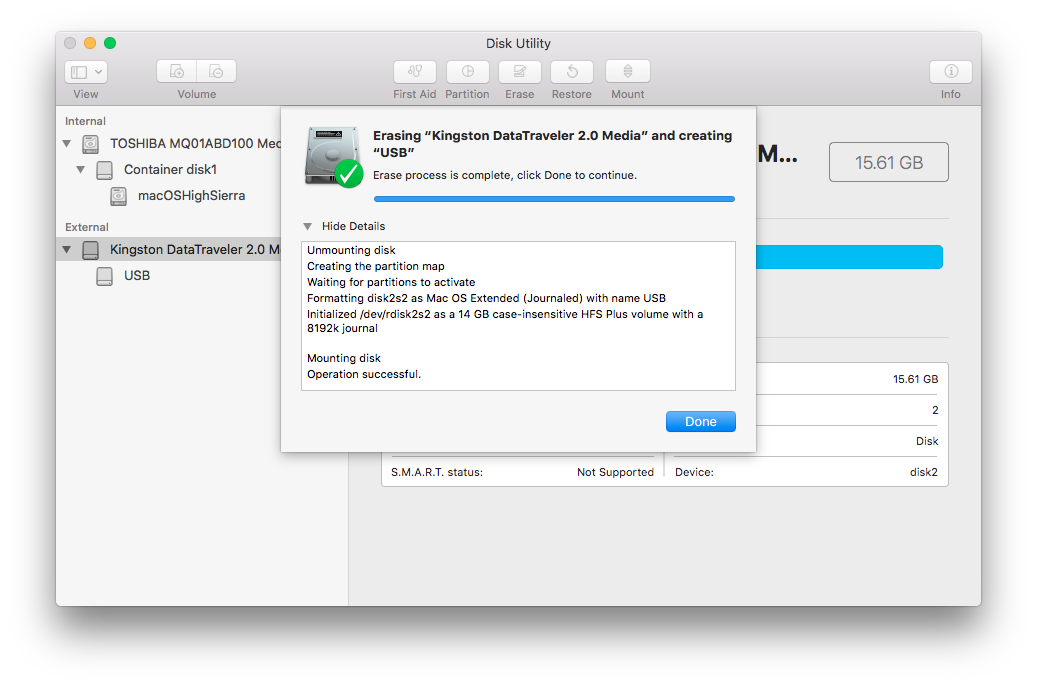Click the Done button
Screen dimensions: 1037x686
701,421
